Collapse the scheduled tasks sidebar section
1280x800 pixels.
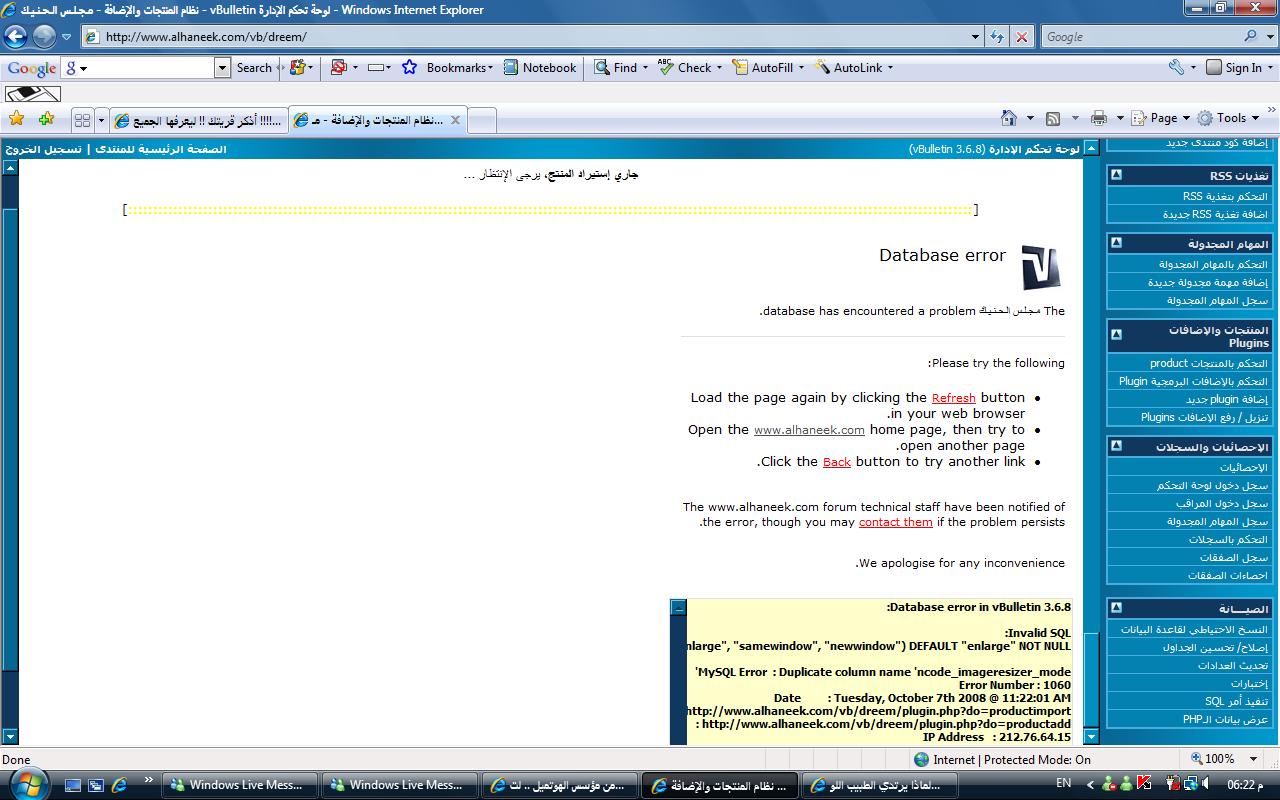click(x=1116, y=243)
